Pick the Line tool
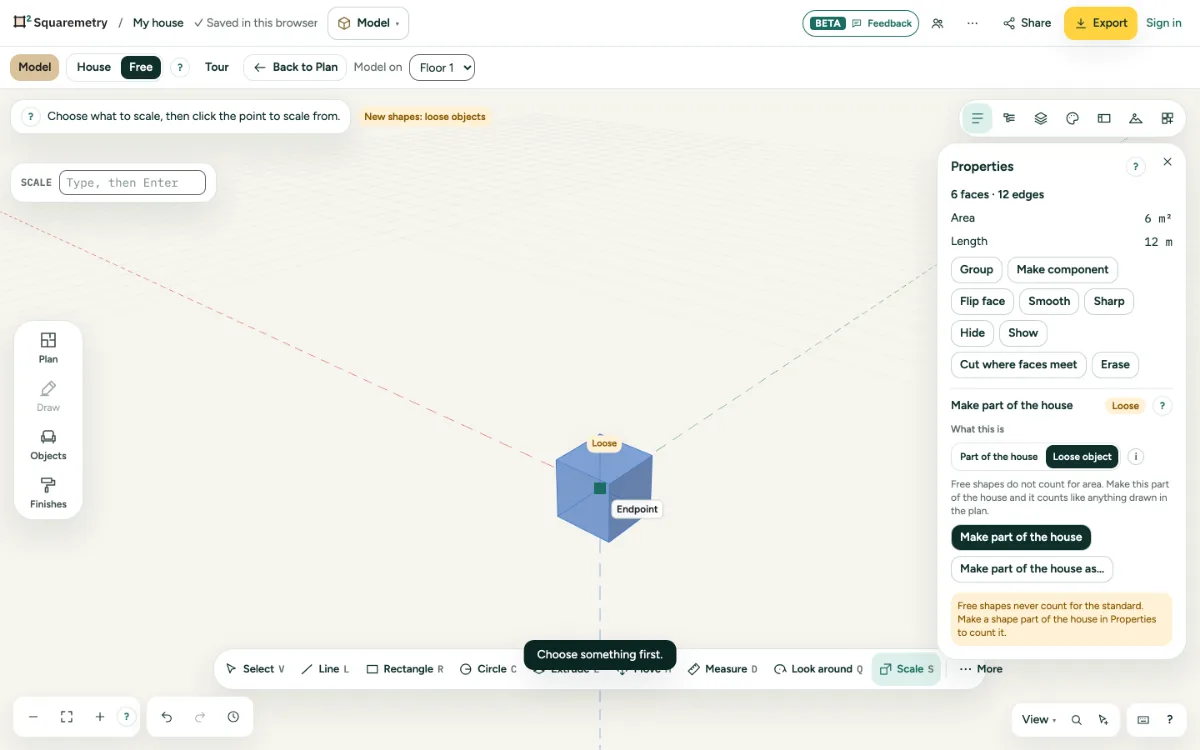Image resolution: width=1200 pixels, height=750 pixels. tap(326, 669)
